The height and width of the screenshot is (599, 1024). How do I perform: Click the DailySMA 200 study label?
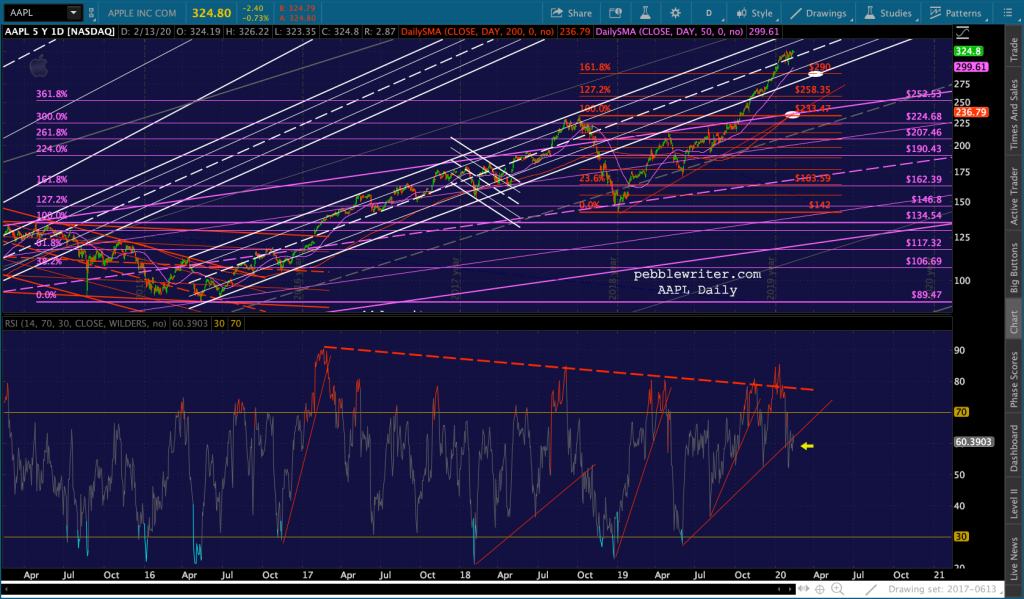[477, 31]
